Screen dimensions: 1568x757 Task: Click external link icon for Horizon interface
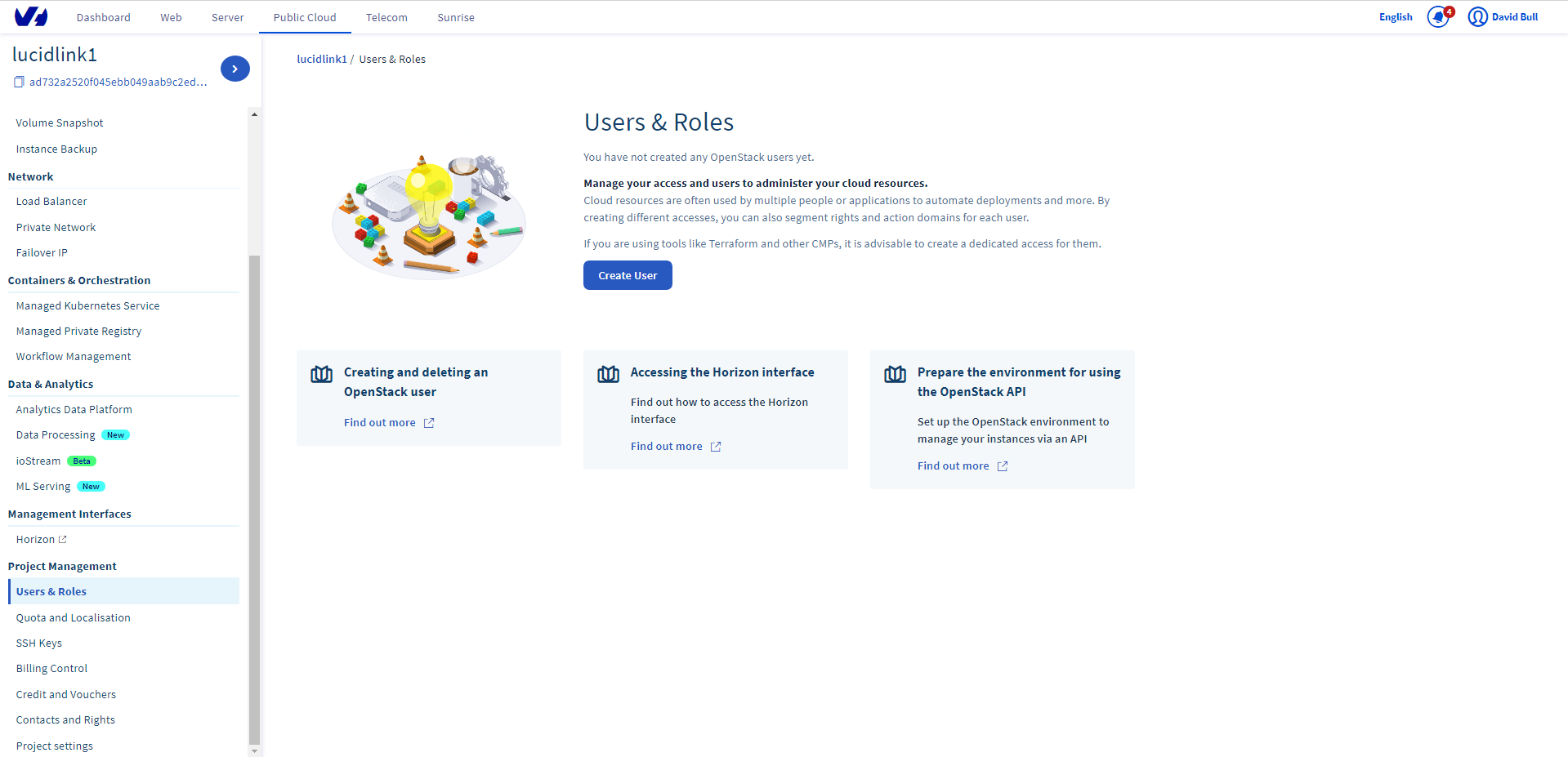click(x=716, y=447)
